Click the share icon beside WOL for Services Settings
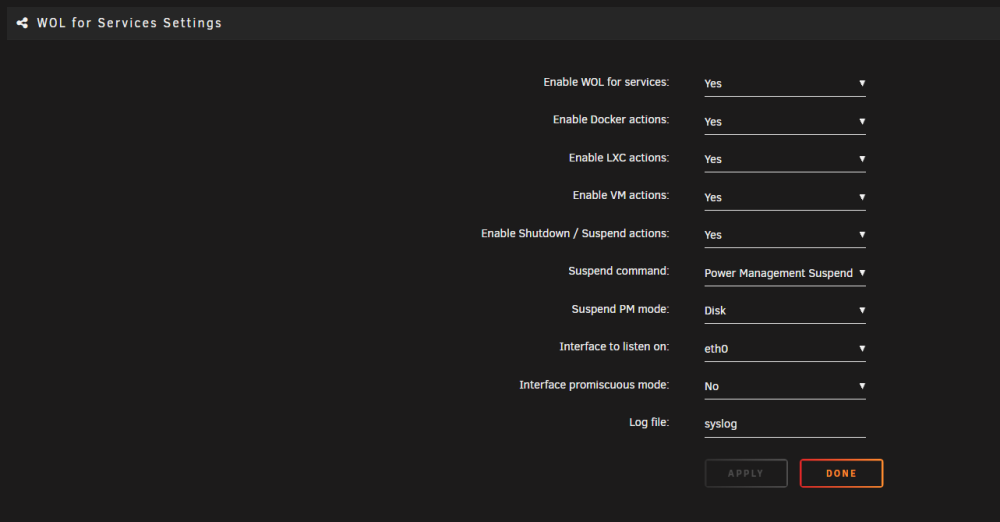 (x=22, y=23)
